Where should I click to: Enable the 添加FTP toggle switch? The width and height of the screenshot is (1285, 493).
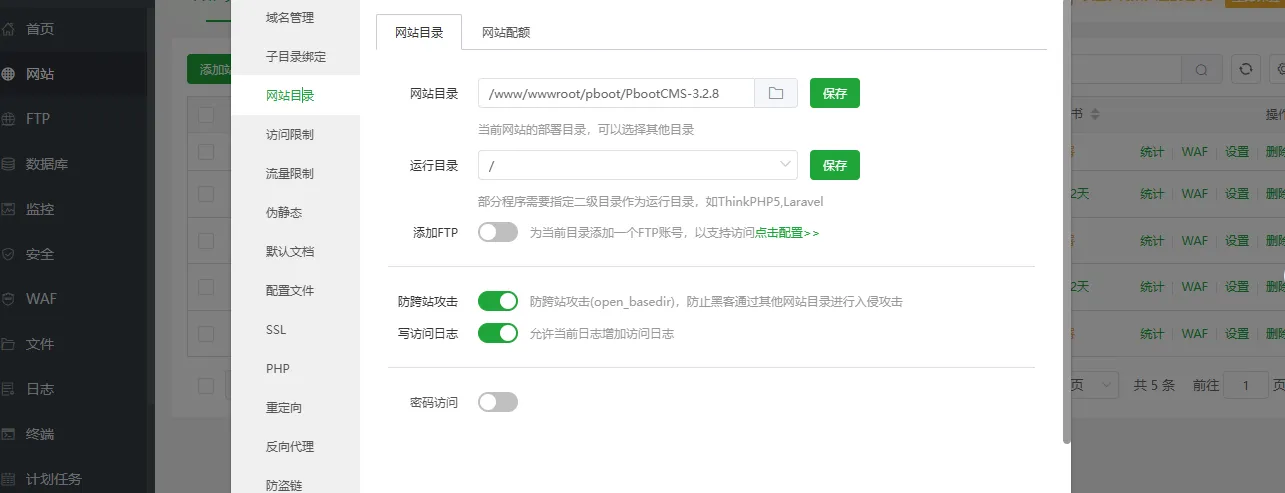[x=498, y=232]
